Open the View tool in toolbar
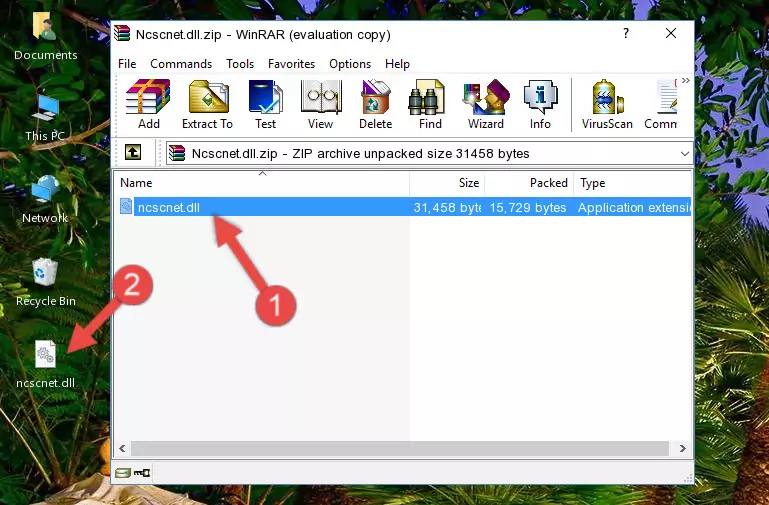 (321, 104)
